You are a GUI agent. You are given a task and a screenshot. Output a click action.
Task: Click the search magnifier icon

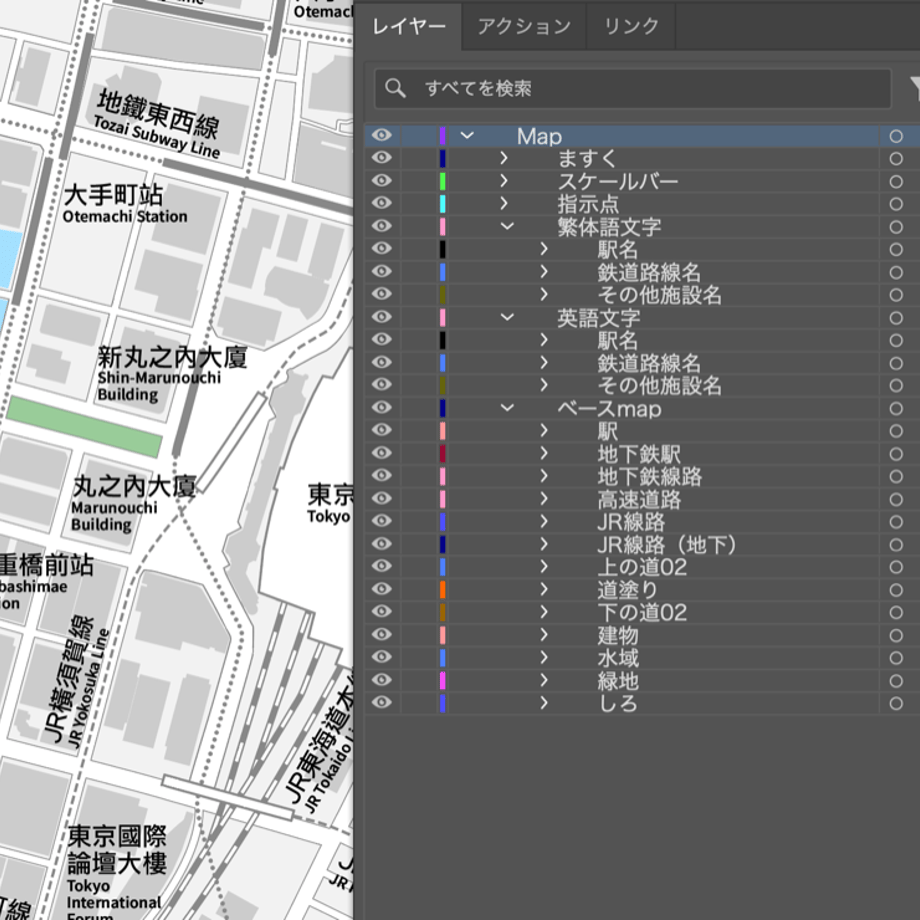[x=395, y=88]
